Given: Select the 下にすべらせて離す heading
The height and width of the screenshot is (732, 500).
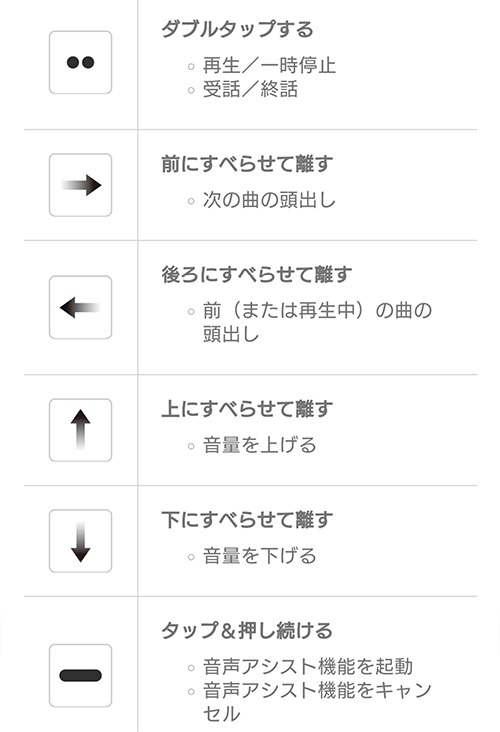Looking at the screenshot, I should tap(247, 520).
